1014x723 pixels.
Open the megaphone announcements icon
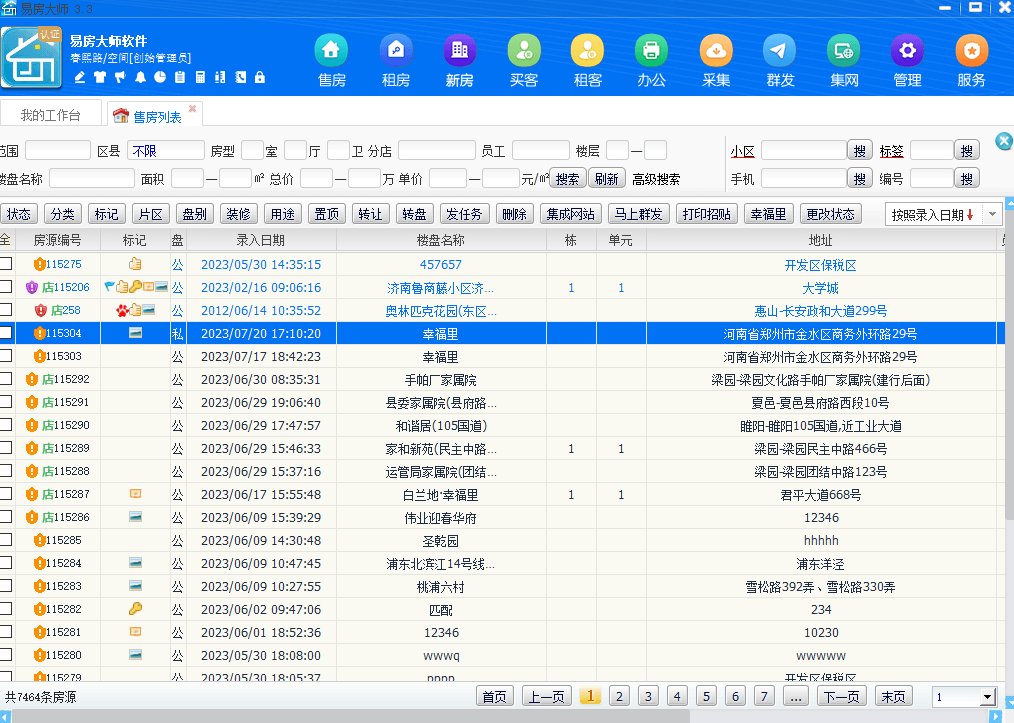120,77
